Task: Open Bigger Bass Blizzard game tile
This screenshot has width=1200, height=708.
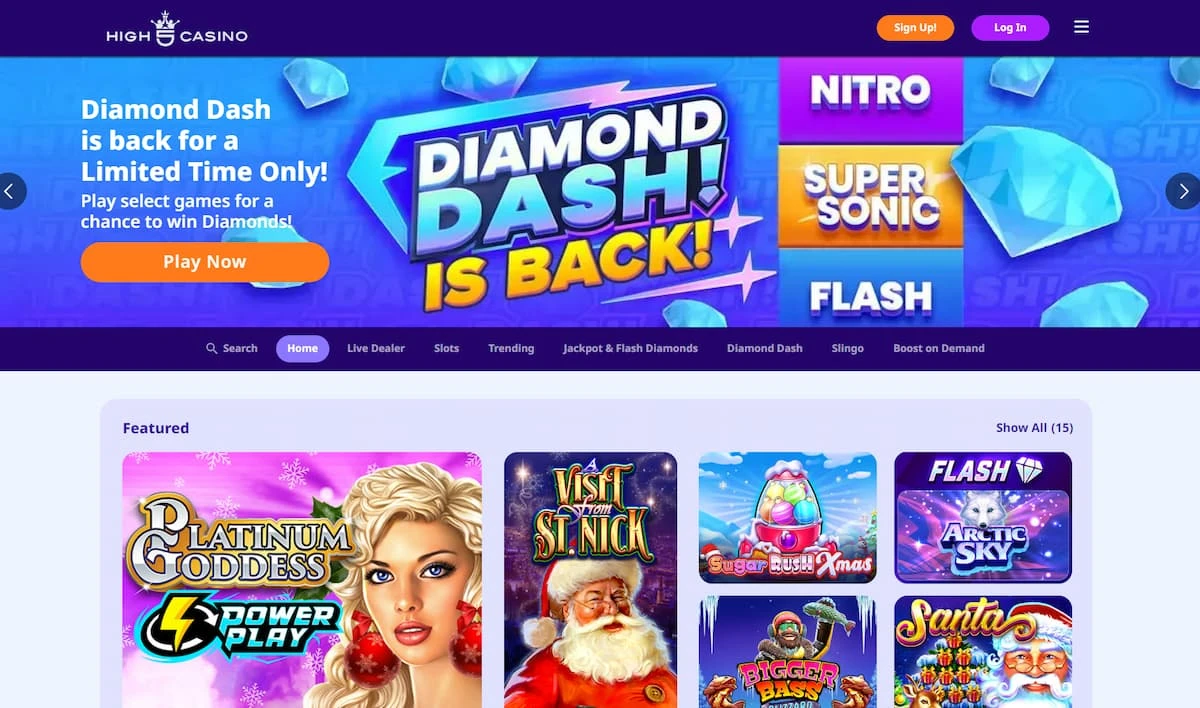Action: tap(787, 652)
